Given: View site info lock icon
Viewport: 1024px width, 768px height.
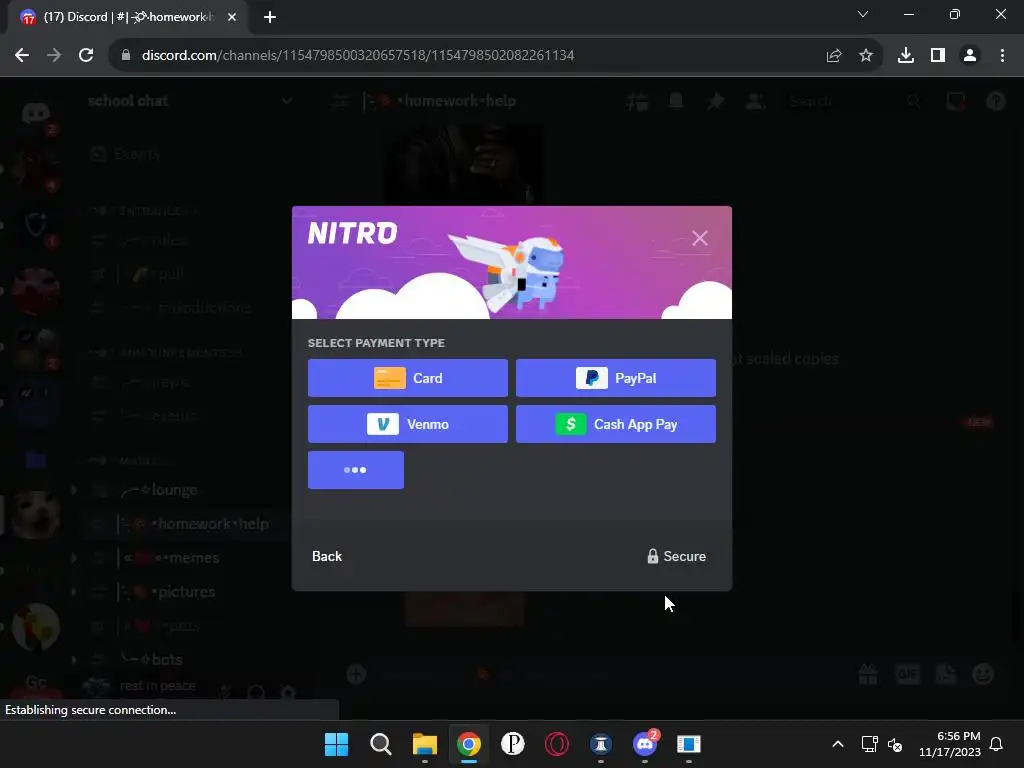Looking at the screenshot, I should 126,56.
